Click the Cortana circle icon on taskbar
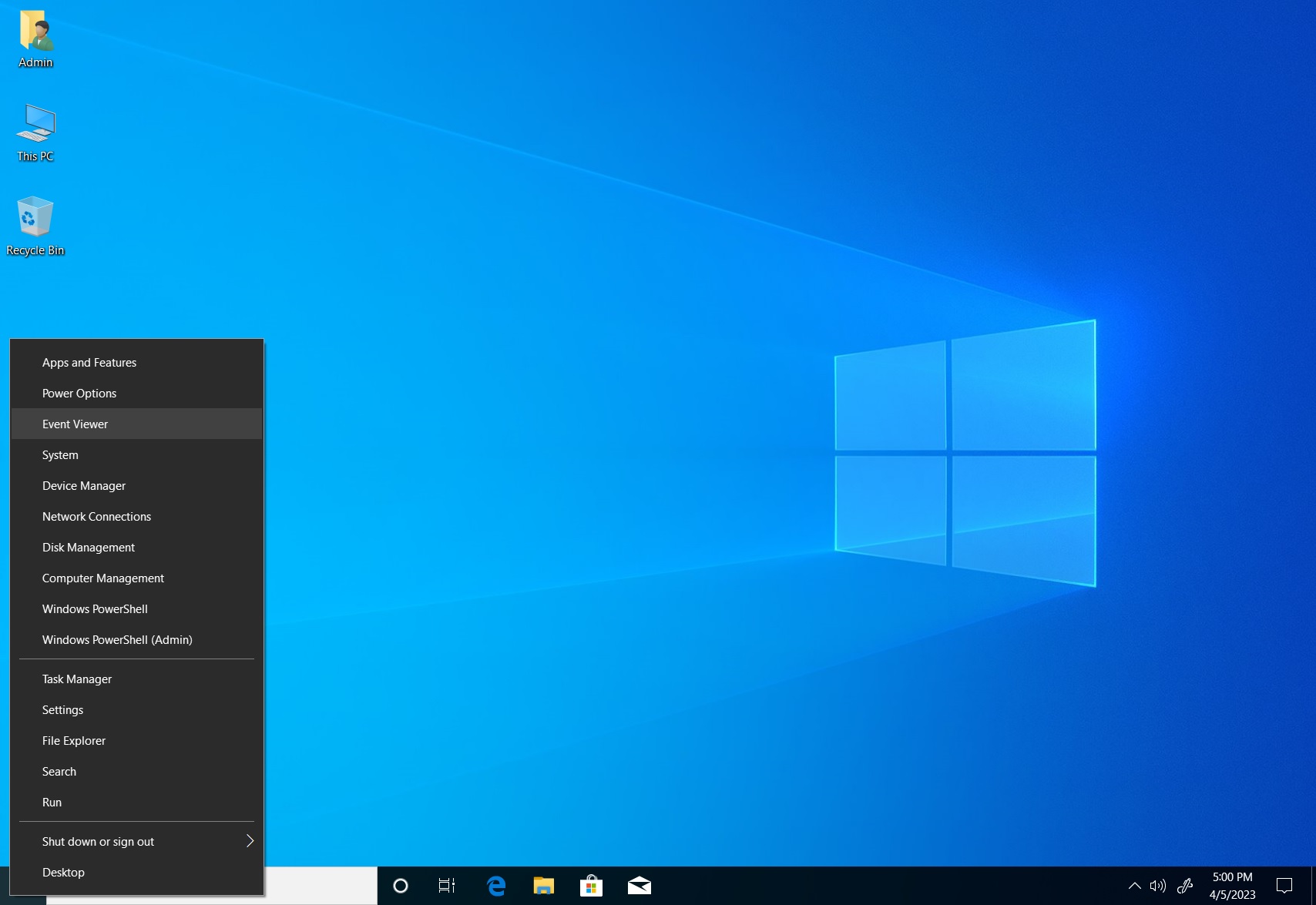The height and width of the screenshot is (905, 1316). 401,886
